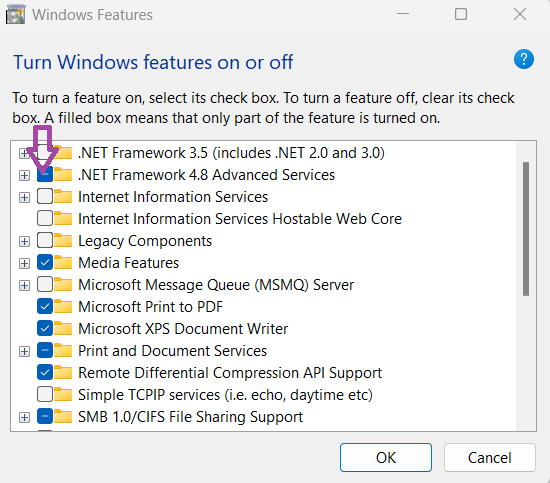The height and width of the screenshot is (483, 550).
Task: Disable Remote Differential Compression API Support checkbox
Action: [45, 372]
